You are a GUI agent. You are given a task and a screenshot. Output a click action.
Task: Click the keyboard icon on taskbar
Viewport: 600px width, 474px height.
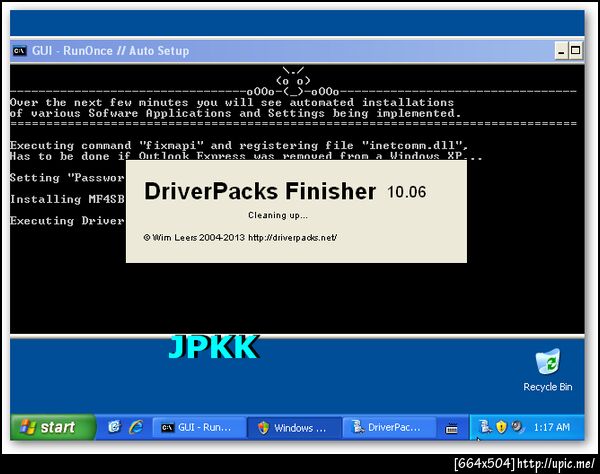452,429
